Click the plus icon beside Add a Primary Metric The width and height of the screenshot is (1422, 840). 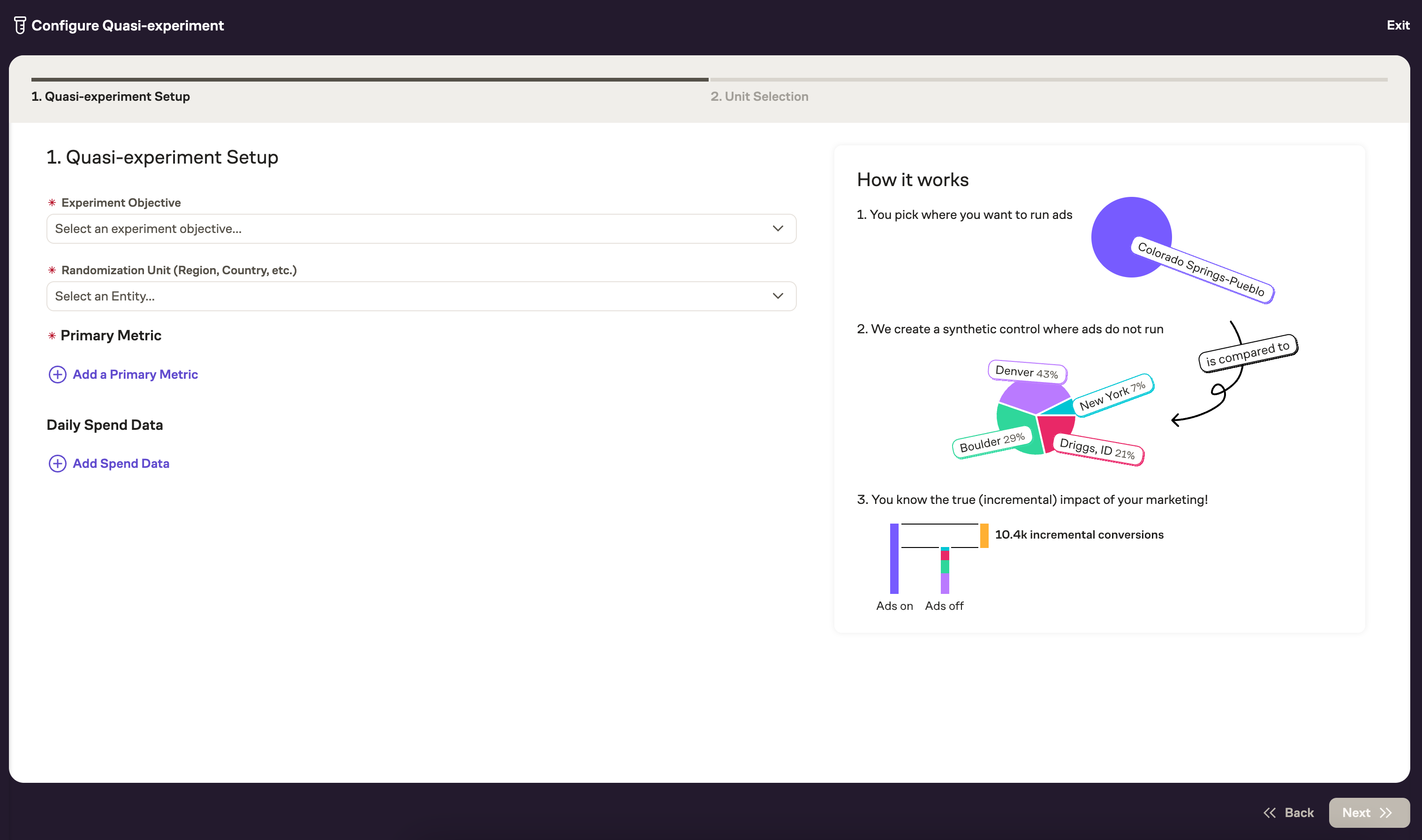57,375
